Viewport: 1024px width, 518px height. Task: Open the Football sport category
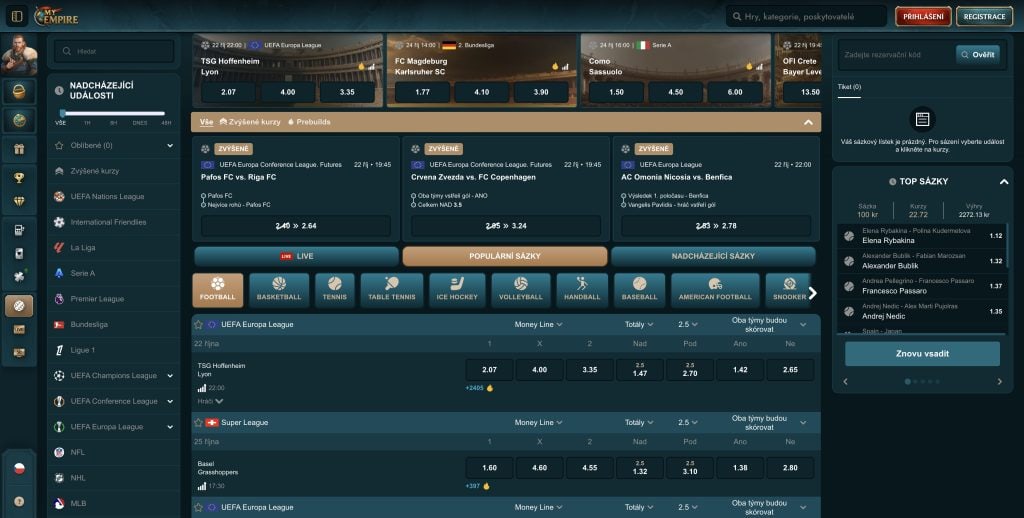tap(217, 290)
